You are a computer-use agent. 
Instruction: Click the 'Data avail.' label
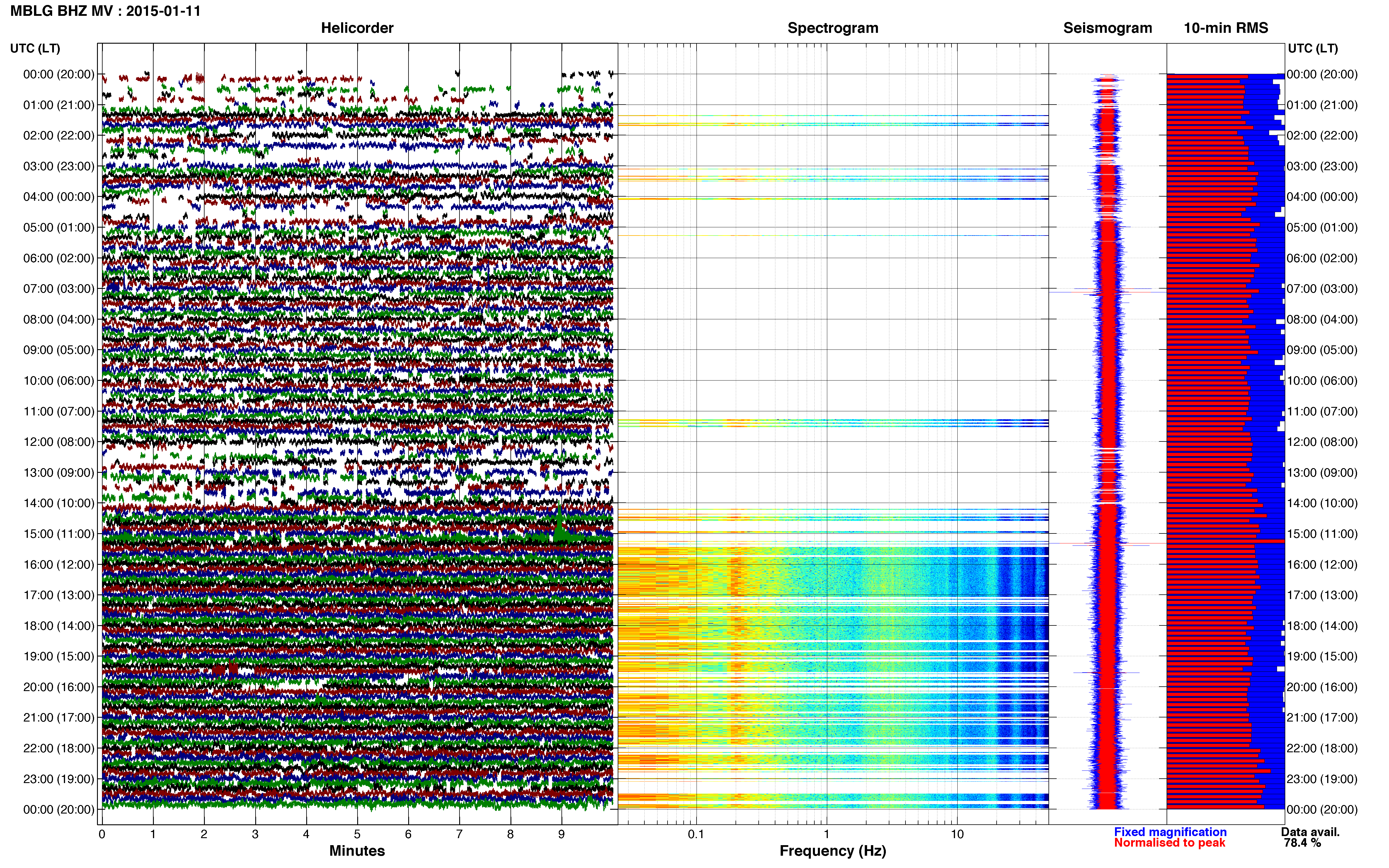[x=1310, y=832]
